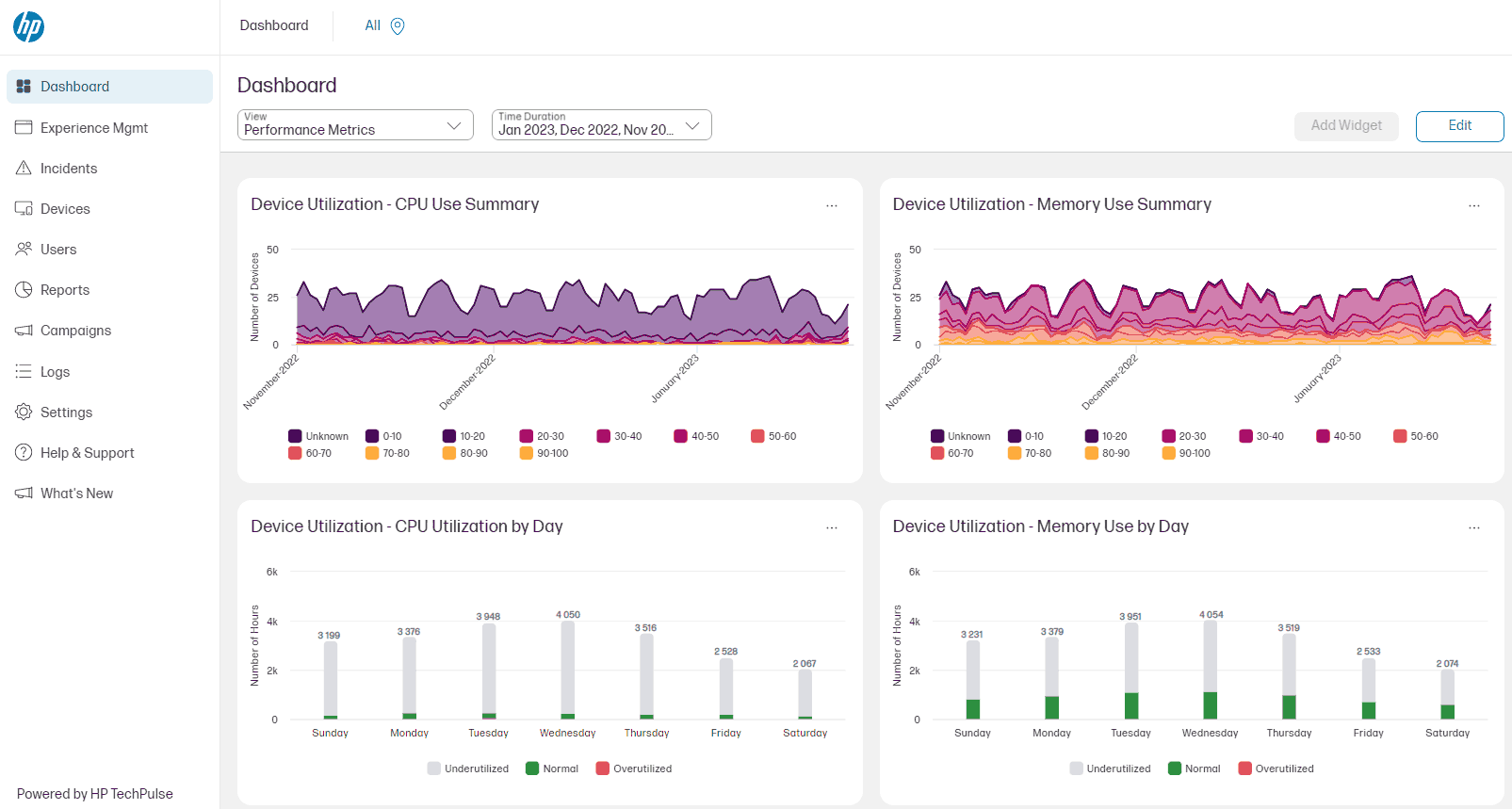This screenshot has width=1512, height=809.
Task: Click the HP logo icon
Action: pos(28,26)
